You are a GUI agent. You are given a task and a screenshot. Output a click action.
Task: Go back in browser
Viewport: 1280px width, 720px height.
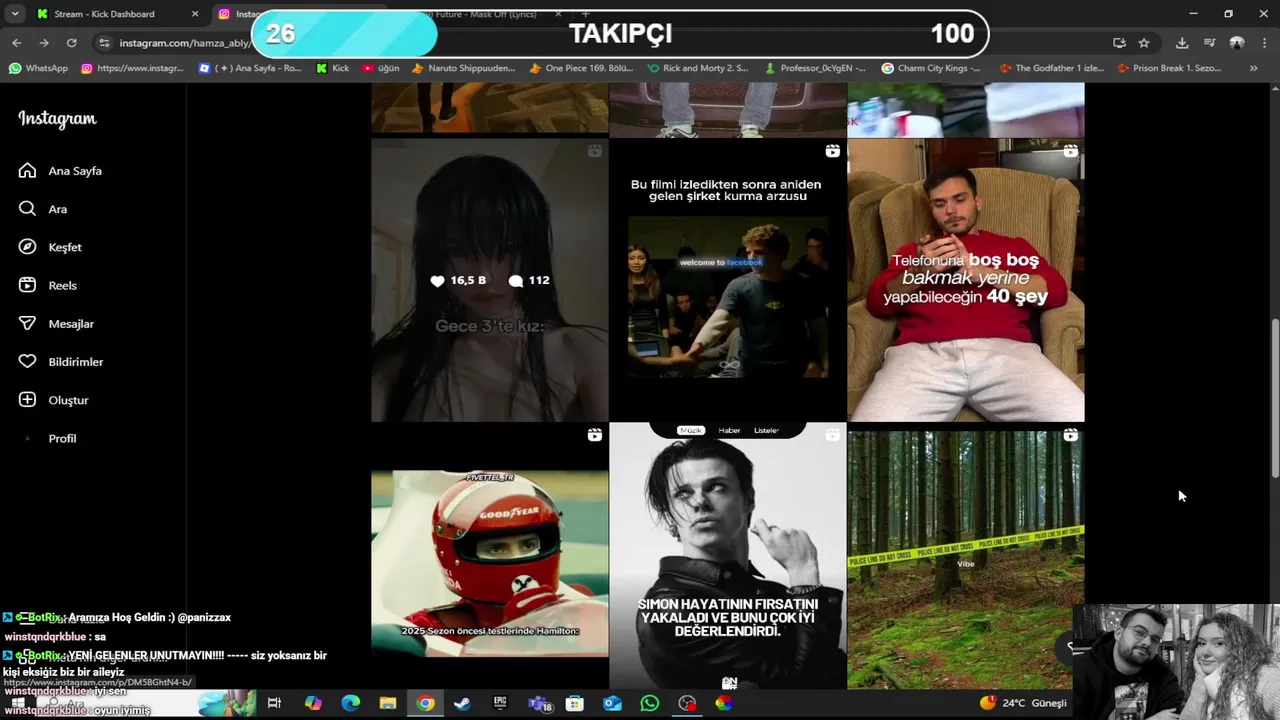coord(17,43)
